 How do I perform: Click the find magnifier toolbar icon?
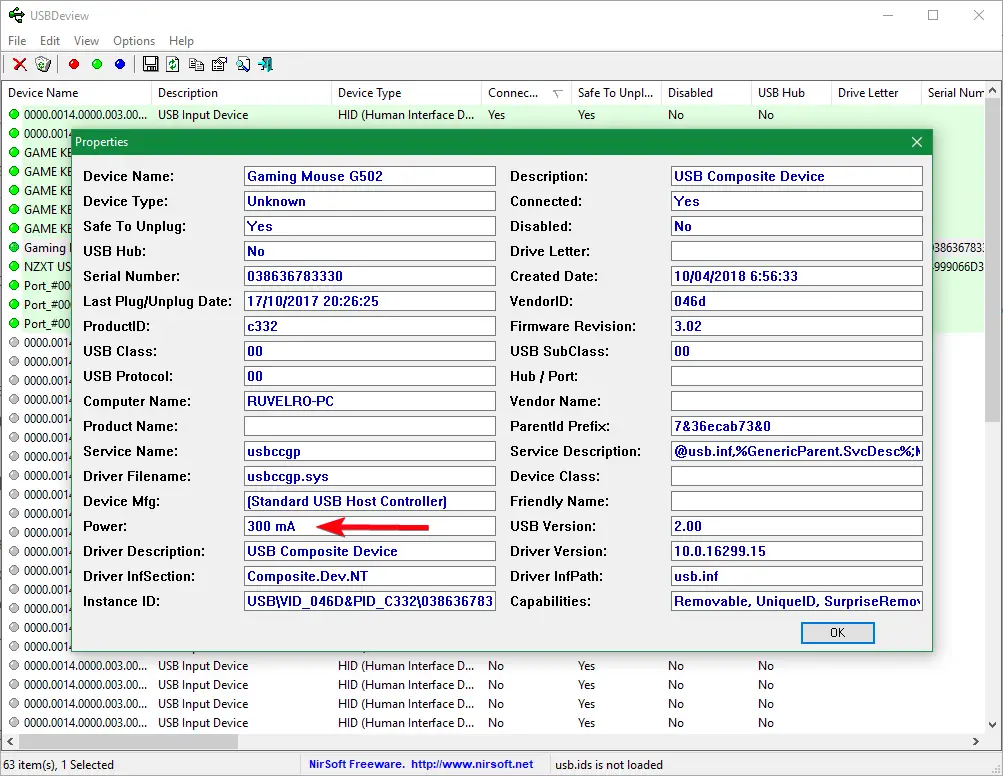tap(243, 65)
